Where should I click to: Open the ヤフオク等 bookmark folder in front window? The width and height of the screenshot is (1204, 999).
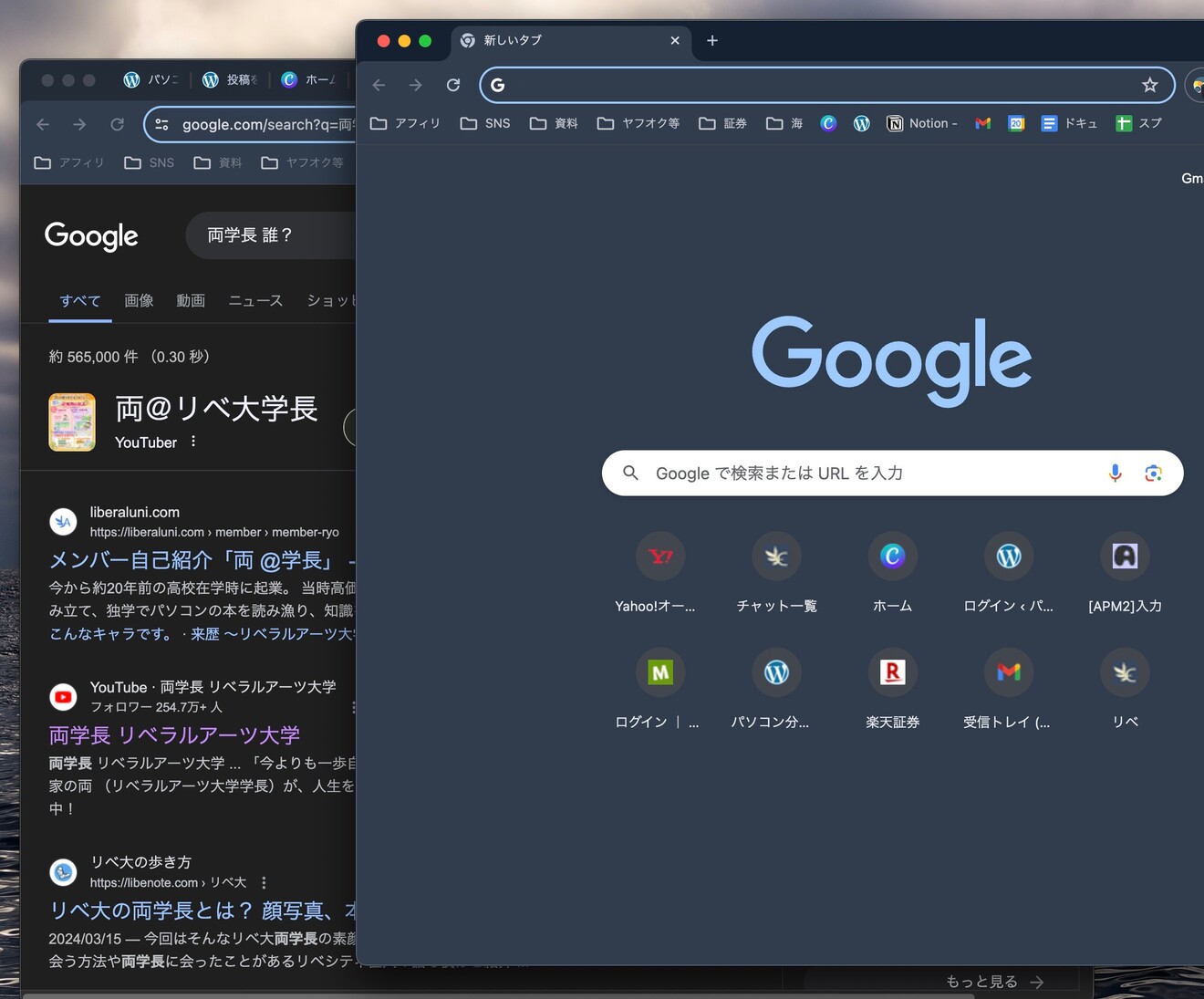pos(638,123)
